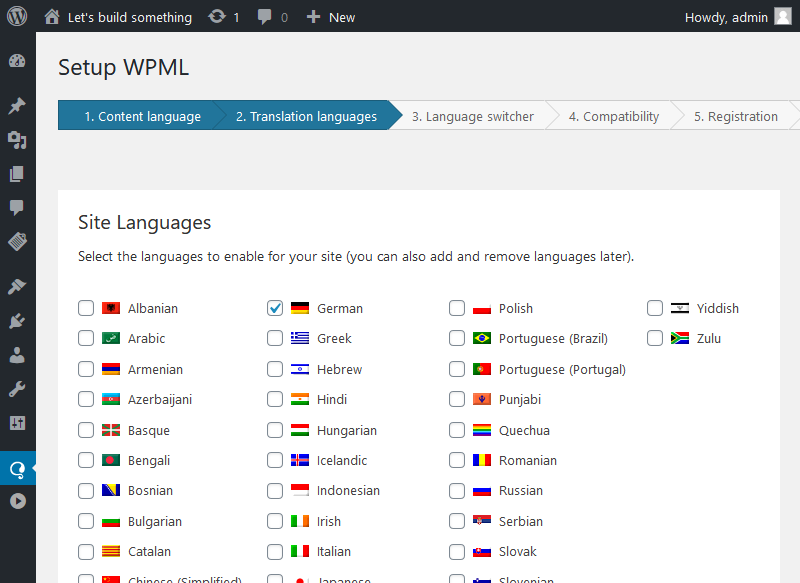Click the South Africa flag for Zulu
The width and height of the screenshot is (800, 583).
pyautogui.click(x=680, y=338)
